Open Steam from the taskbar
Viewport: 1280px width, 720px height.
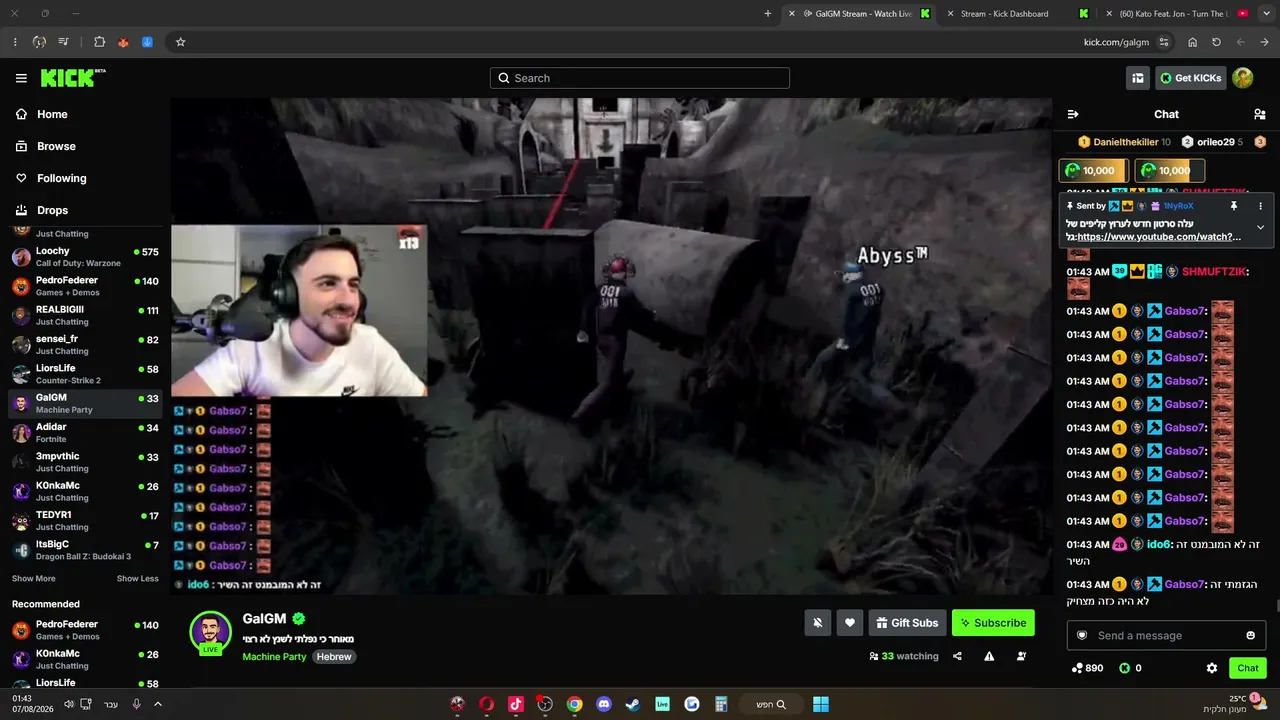[633, 704]
